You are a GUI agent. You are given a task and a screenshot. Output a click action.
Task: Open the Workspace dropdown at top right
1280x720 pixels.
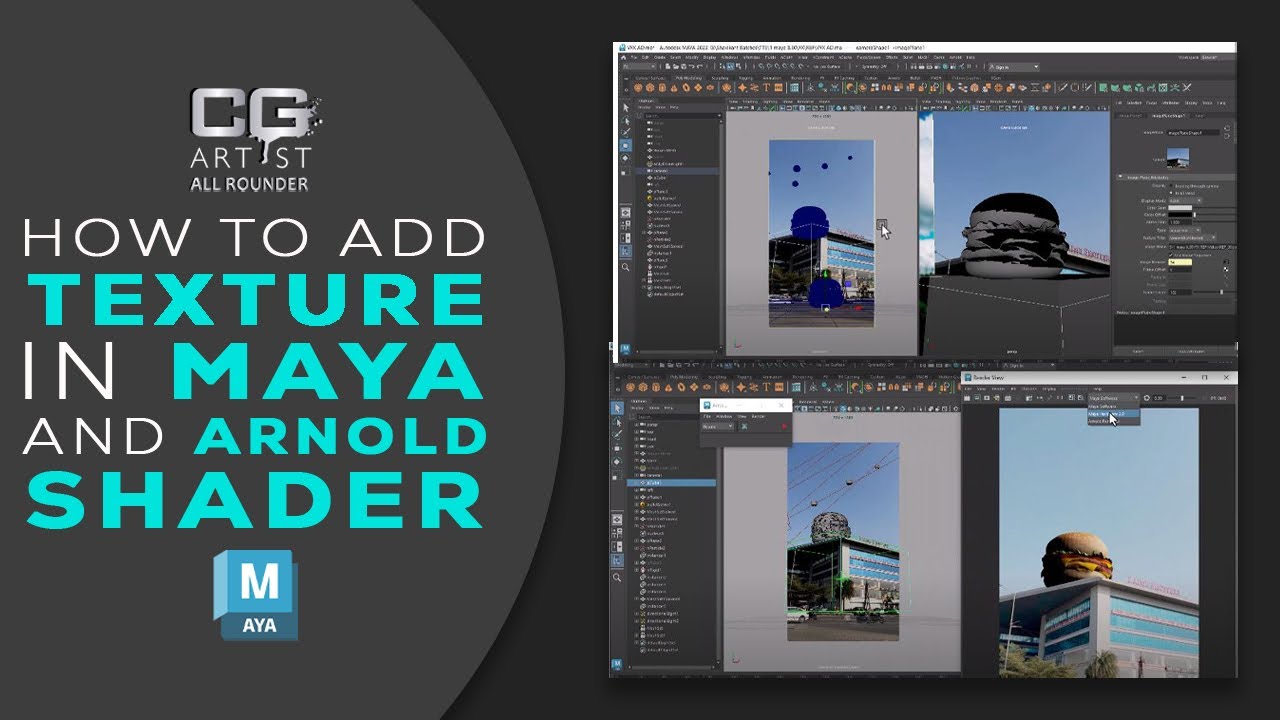1218,58
